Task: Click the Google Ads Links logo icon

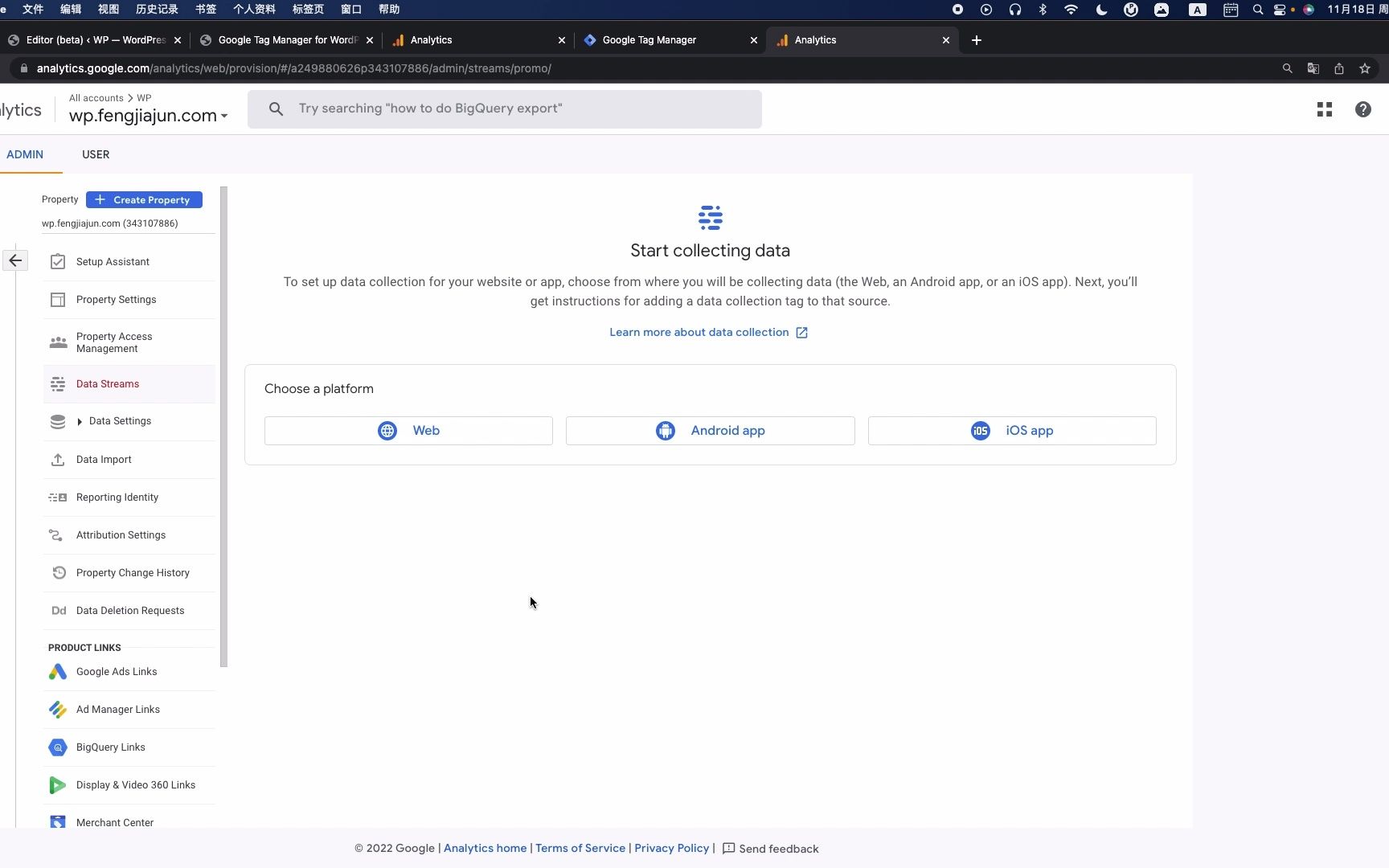Action: click(x=58, y=672)
